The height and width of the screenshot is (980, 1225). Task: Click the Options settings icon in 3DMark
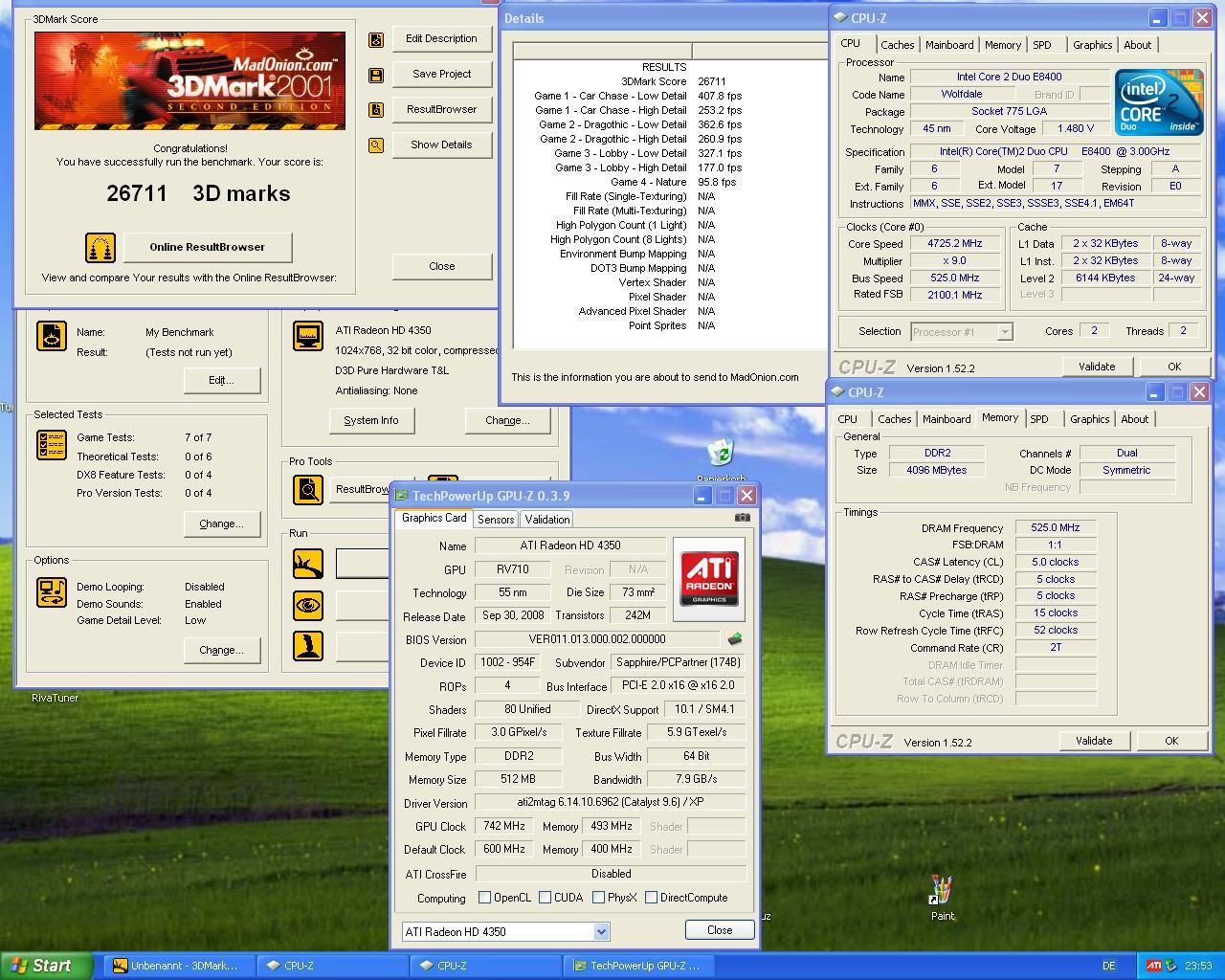(x=52, y=592)
